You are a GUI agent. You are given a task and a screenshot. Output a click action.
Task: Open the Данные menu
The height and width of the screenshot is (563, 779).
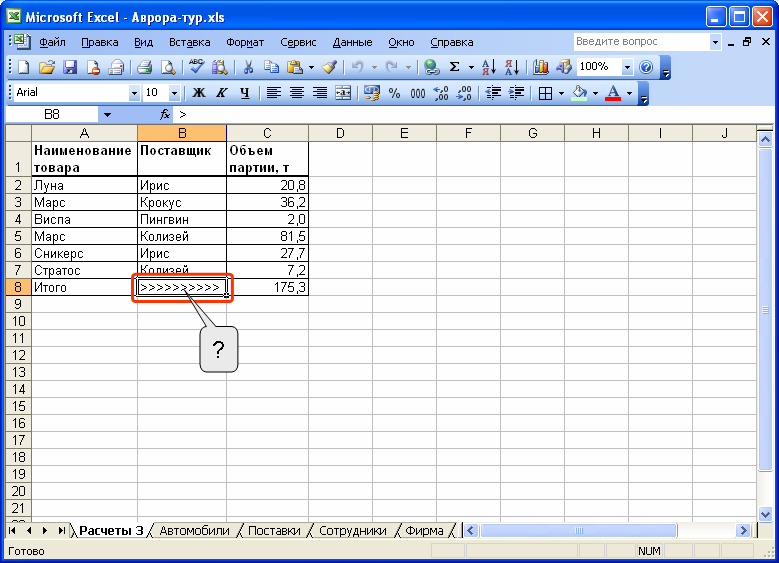pyautogui.click(x=352, y=42)
